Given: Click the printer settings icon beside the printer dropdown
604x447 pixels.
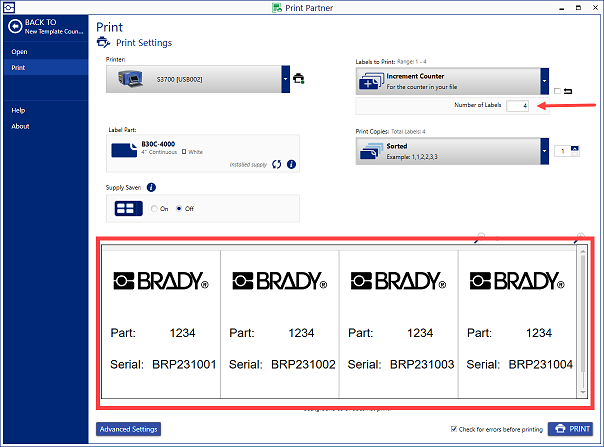Looking at the screenshot, I should point(299,78).
